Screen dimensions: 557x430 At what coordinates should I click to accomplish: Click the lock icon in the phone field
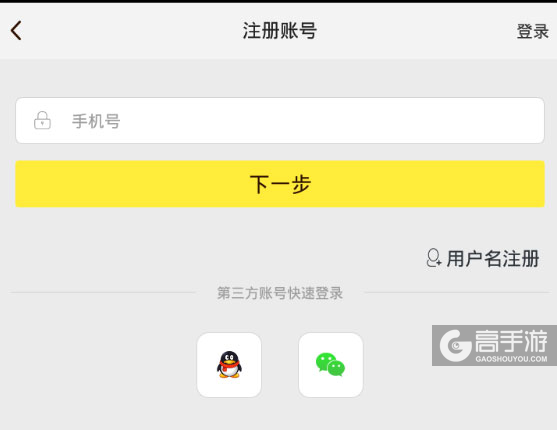tap(42, 120)
